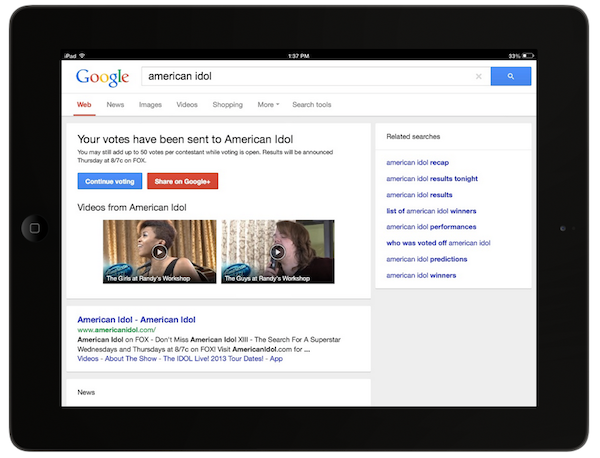The image size is (600, 458).
Task: Click the Share on Google+ button
Action: 183,181
